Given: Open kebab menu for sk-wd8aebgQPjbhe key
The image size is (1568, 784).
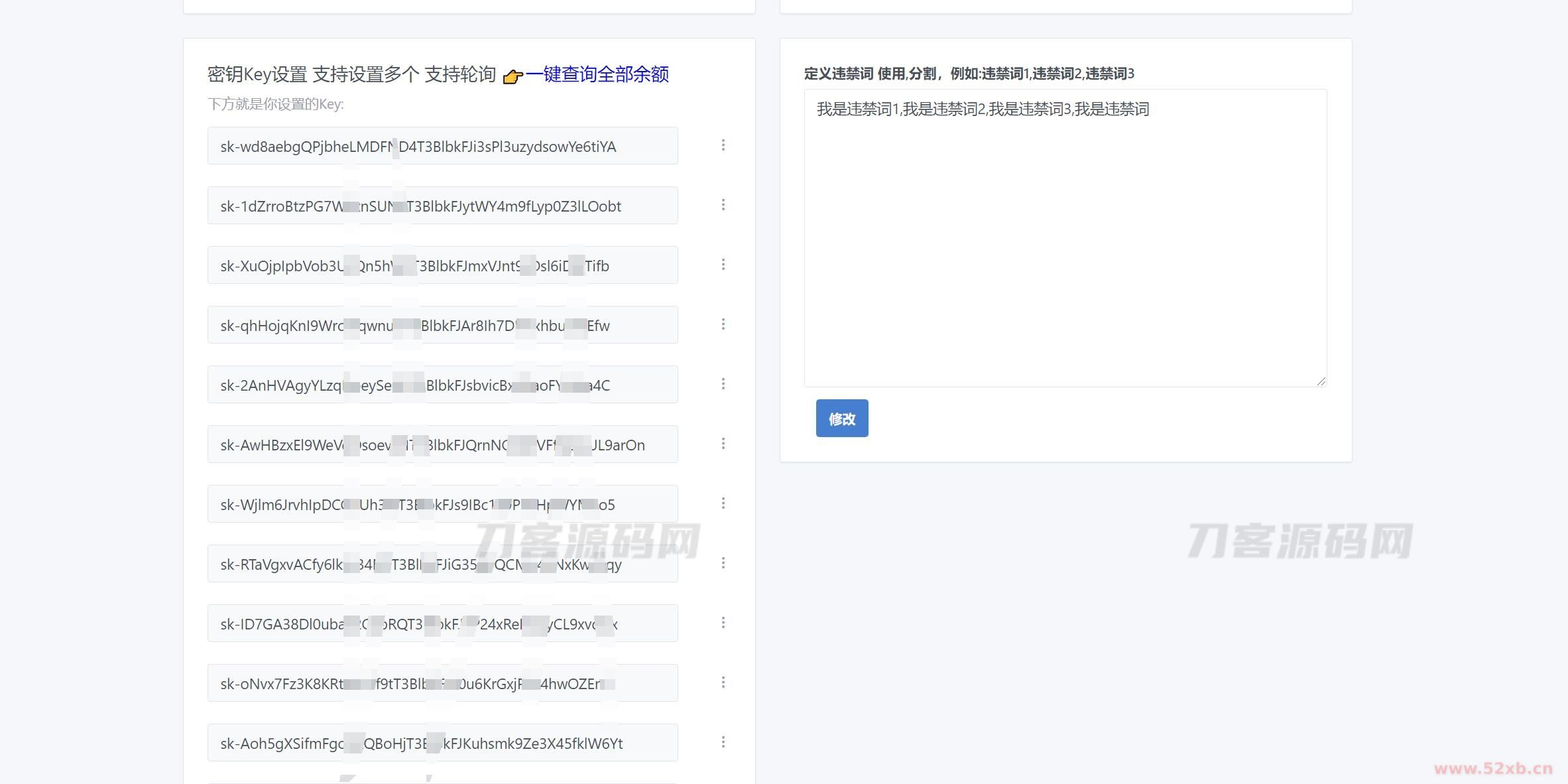Looking at the screenshot, I should click(x=723, y=145).
